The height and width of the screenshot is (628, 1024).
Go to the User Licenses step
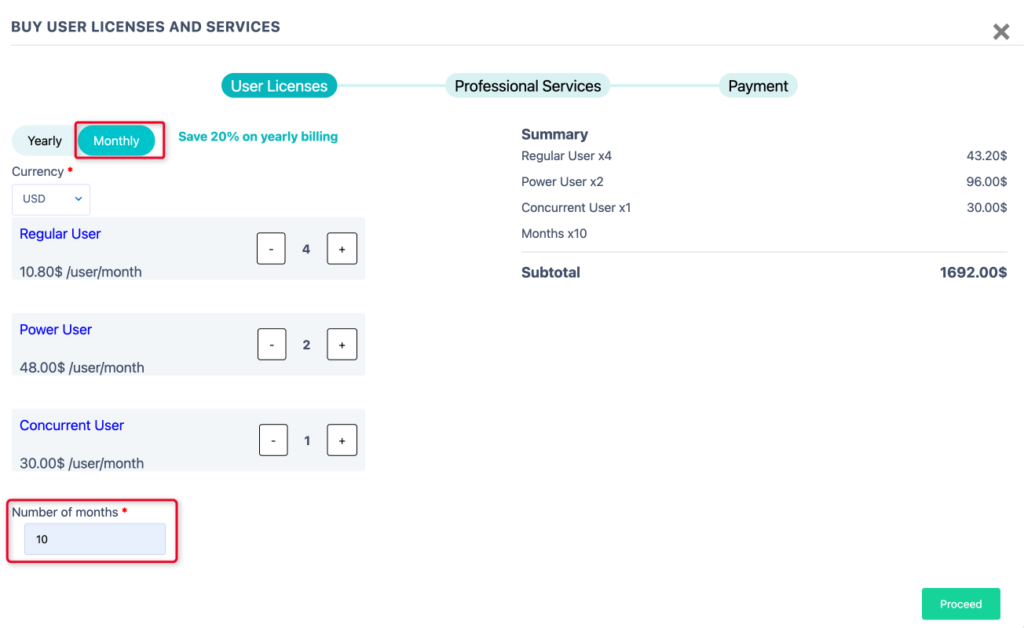279,86
